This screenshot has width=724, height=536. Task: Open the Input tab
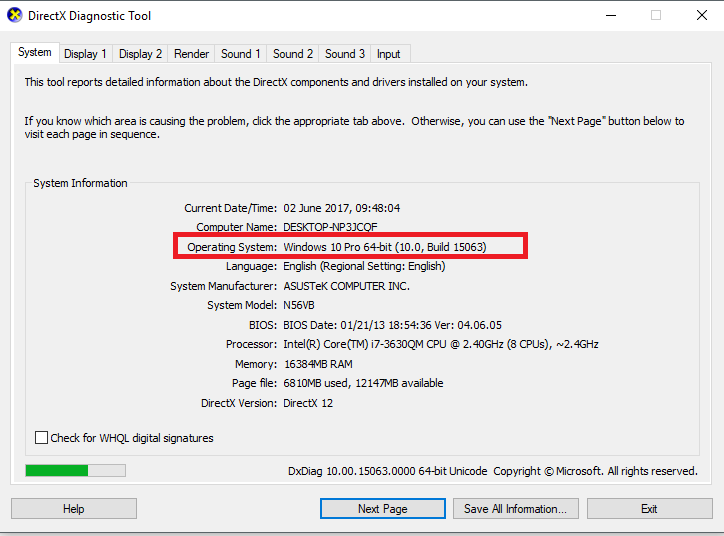pos(388,54)
